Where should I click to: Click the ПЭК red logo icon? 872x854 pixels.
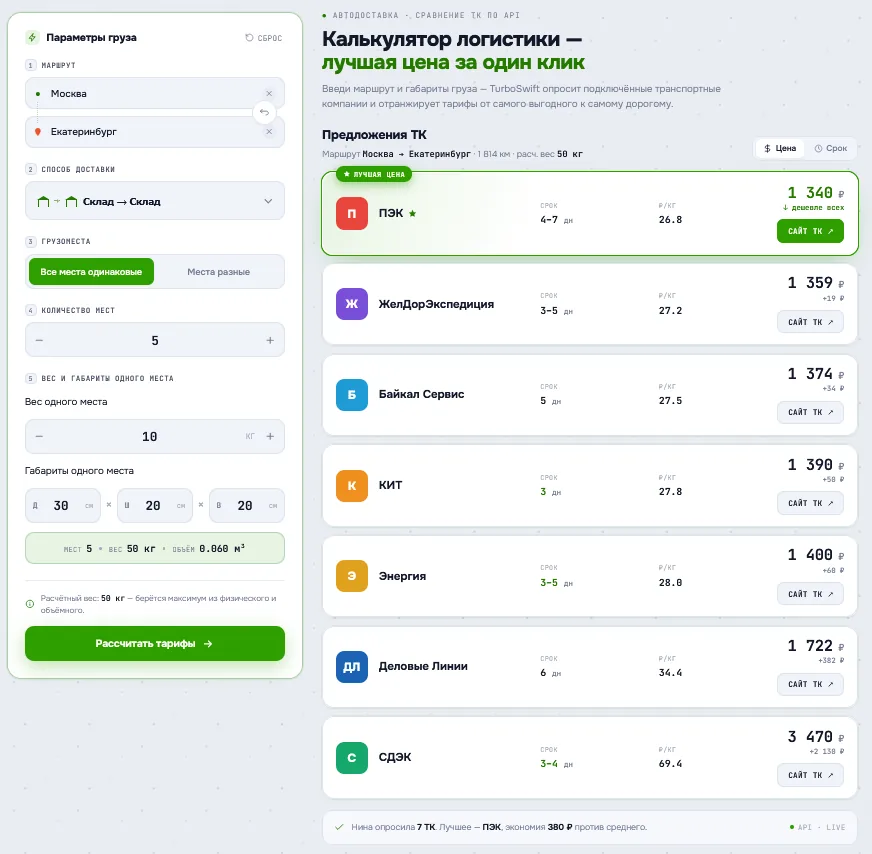(x=352, y=214)
